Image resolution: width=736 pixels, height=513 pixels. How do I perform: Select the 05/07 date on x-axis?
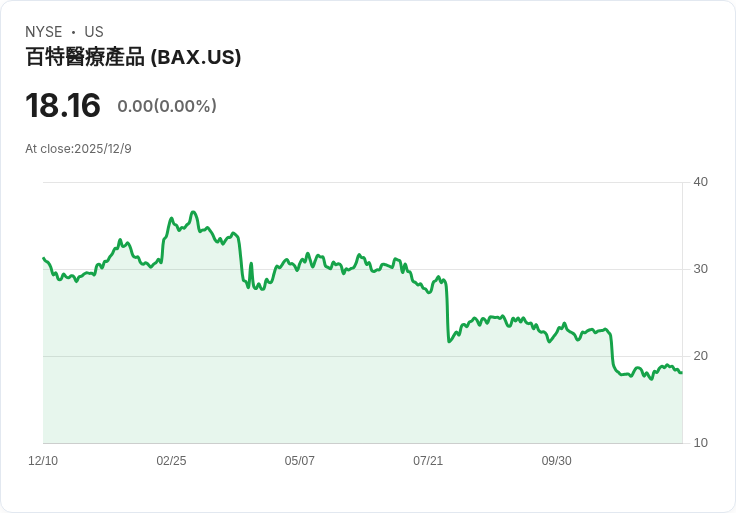pyautogui.click(x=300, y=461)
